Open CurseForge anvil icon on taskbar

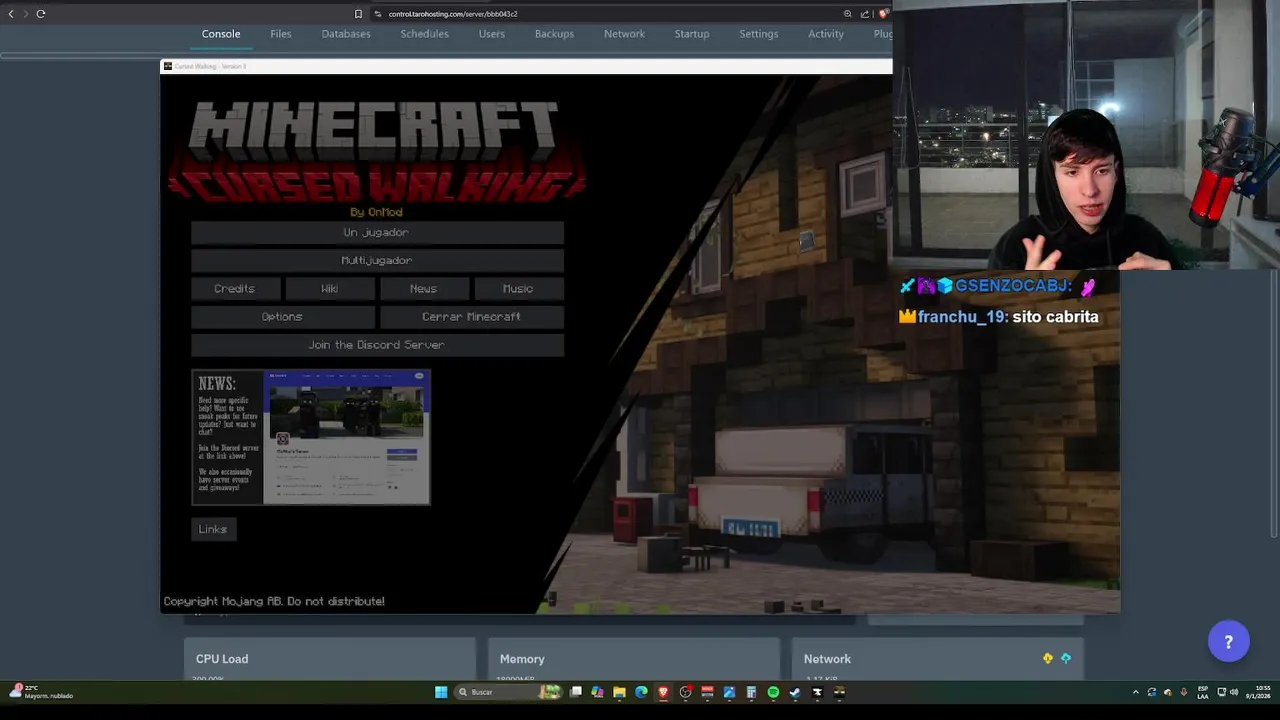click(817, 692)
